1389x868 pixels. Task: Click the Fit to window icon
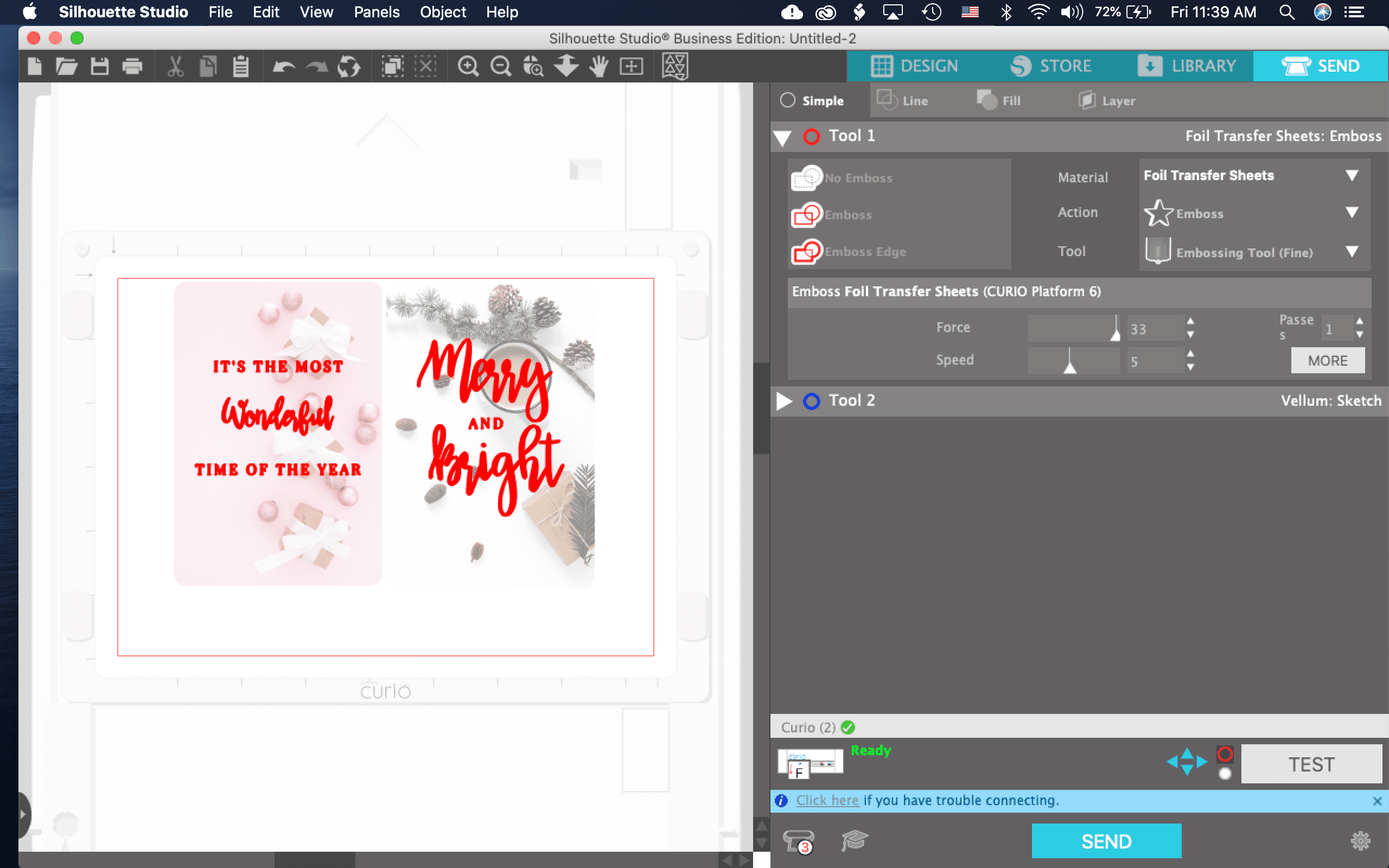click(632, 67)
